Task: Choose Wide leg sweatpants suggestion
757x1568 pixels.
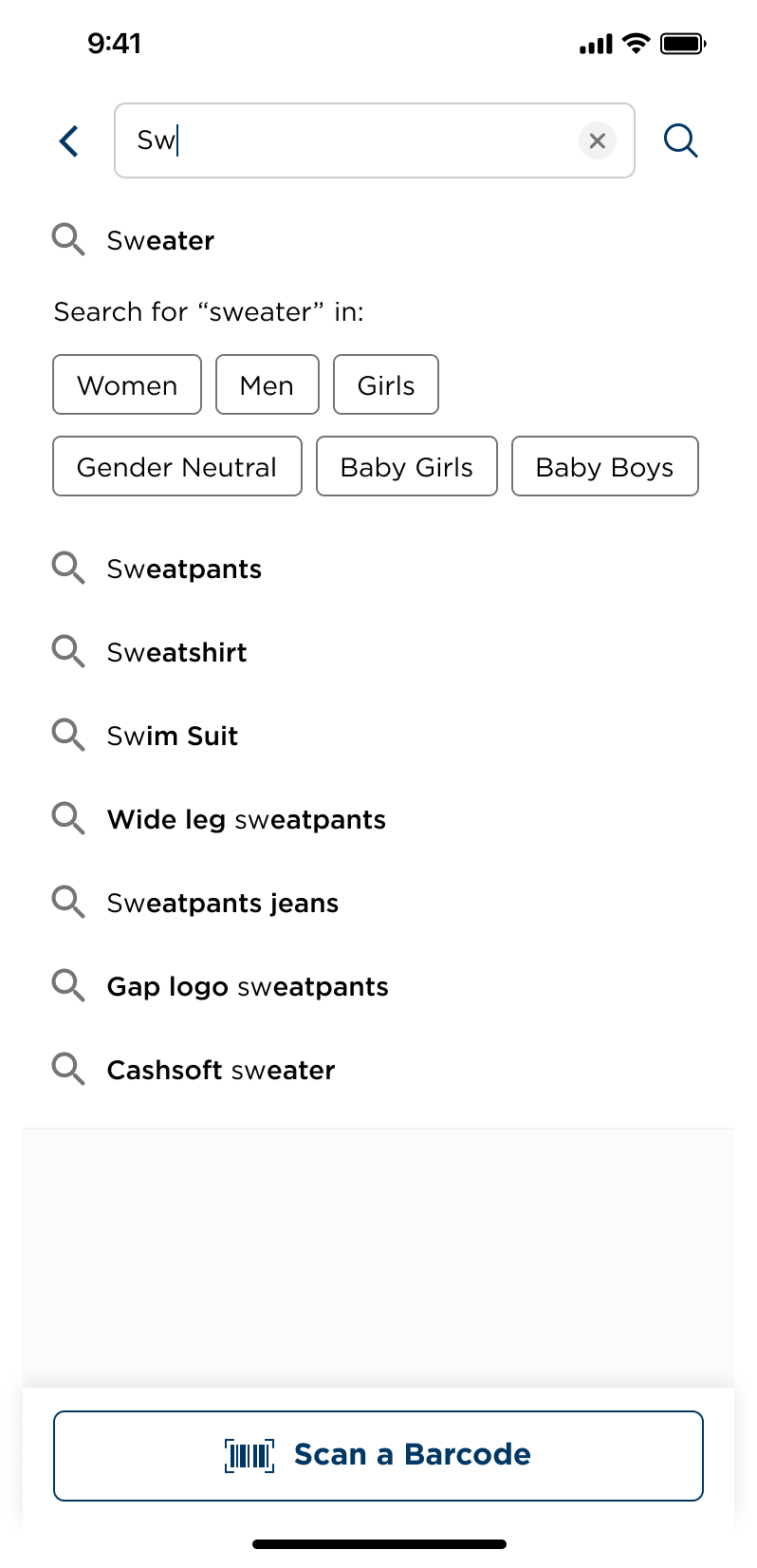Action: click(247, 820)
